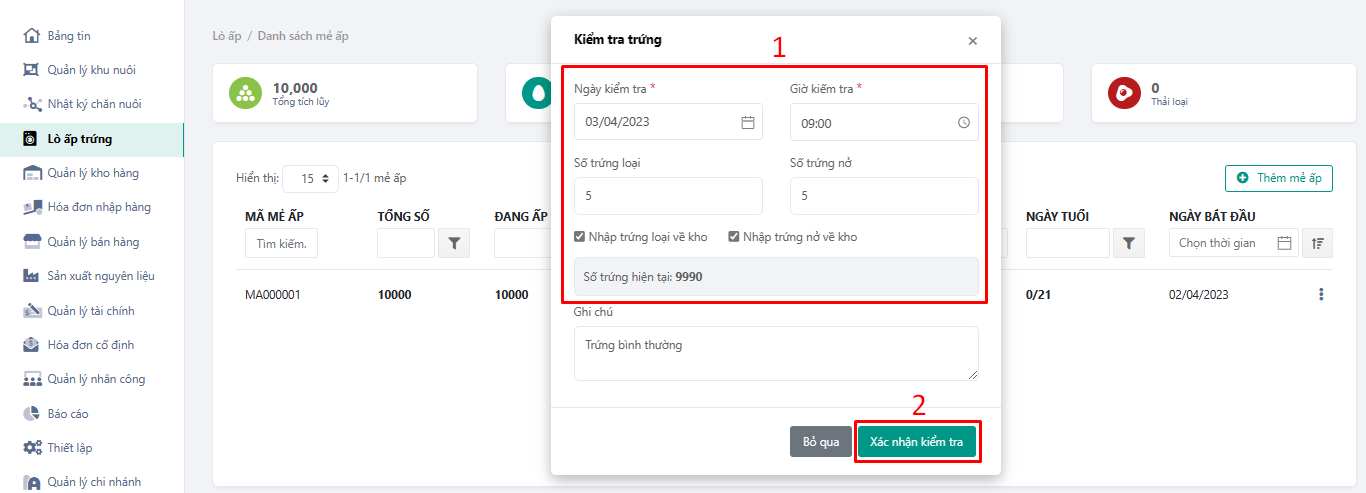Open Thiết lập settings menu
This screenshot has width=1366, height=493.
click(x=70, y=448)
